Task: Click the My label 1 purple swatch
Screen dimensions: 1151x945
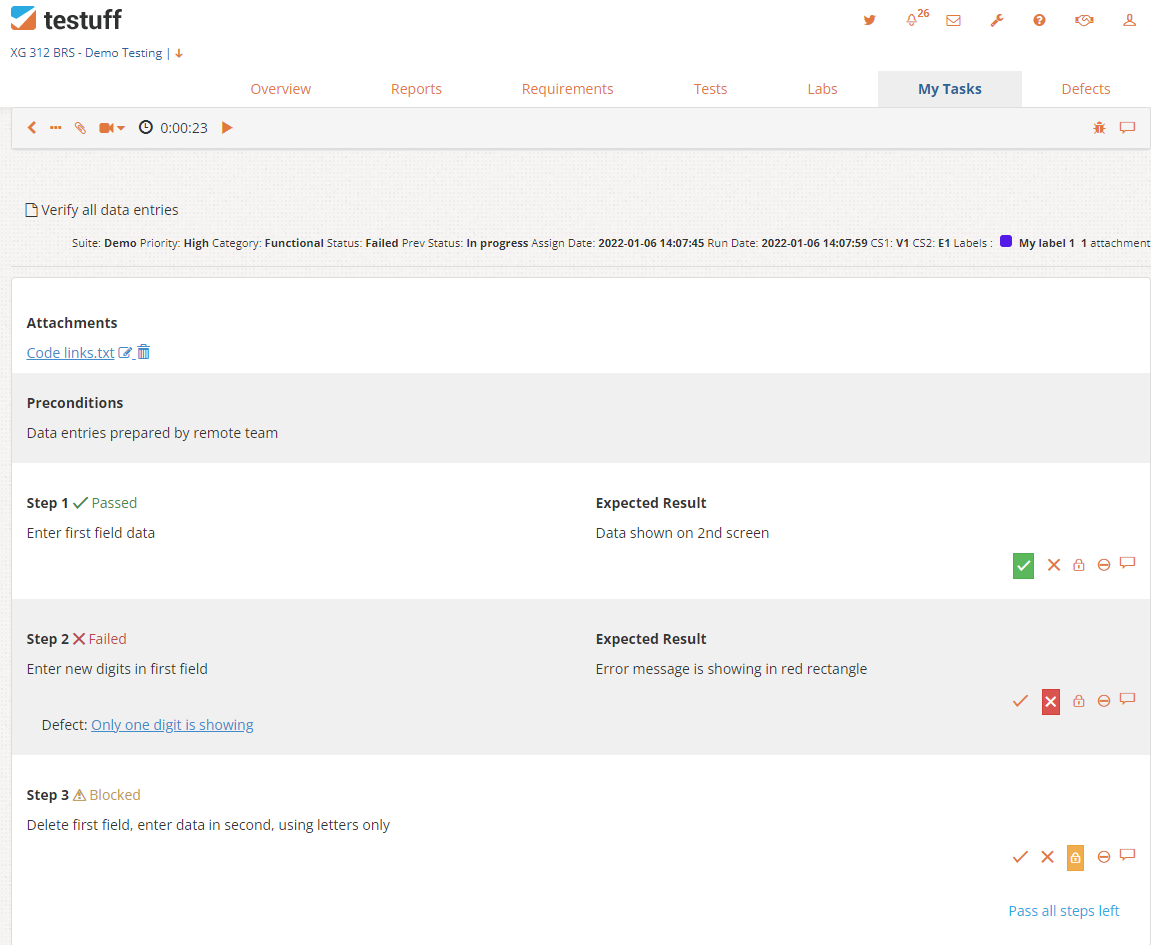Action: [x=1006, y=242]
